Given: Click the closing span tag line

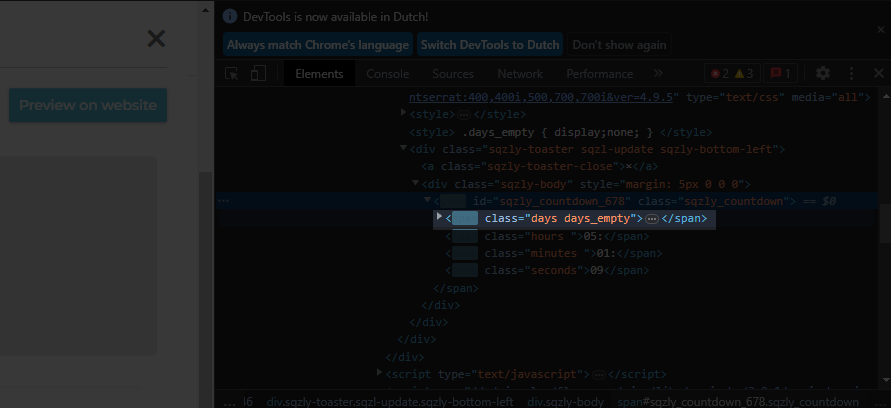Looking at the screenshot, I should 456,288.
